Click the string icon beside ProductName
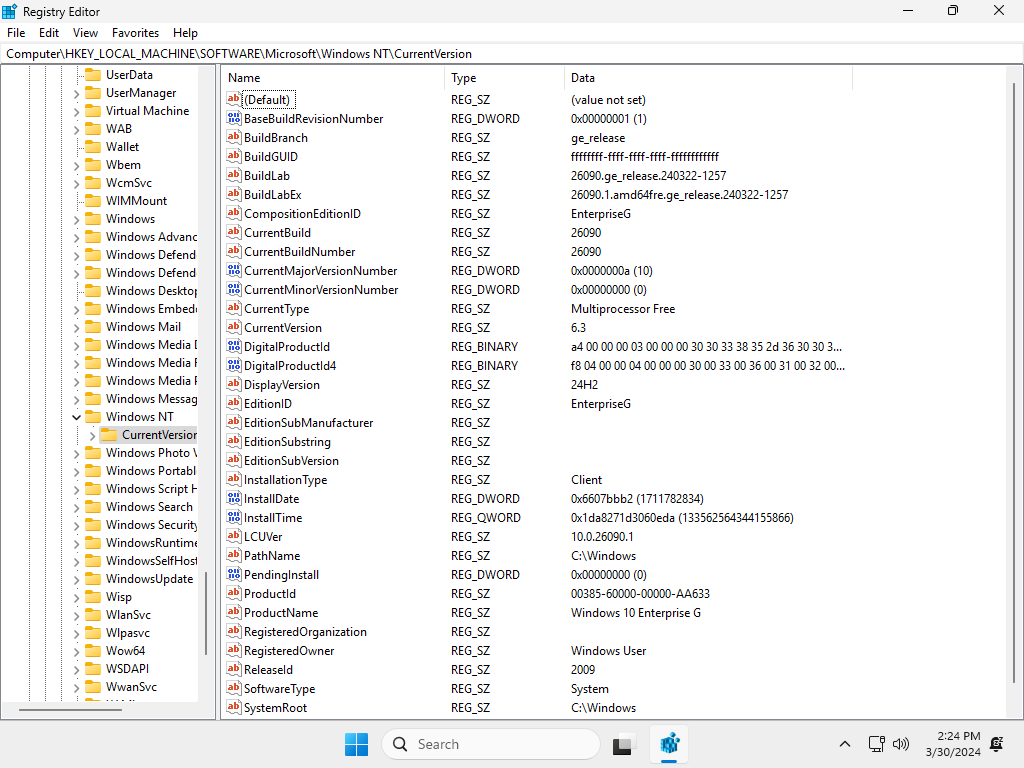The image size is (1024, 768). [x=234, y=612]
